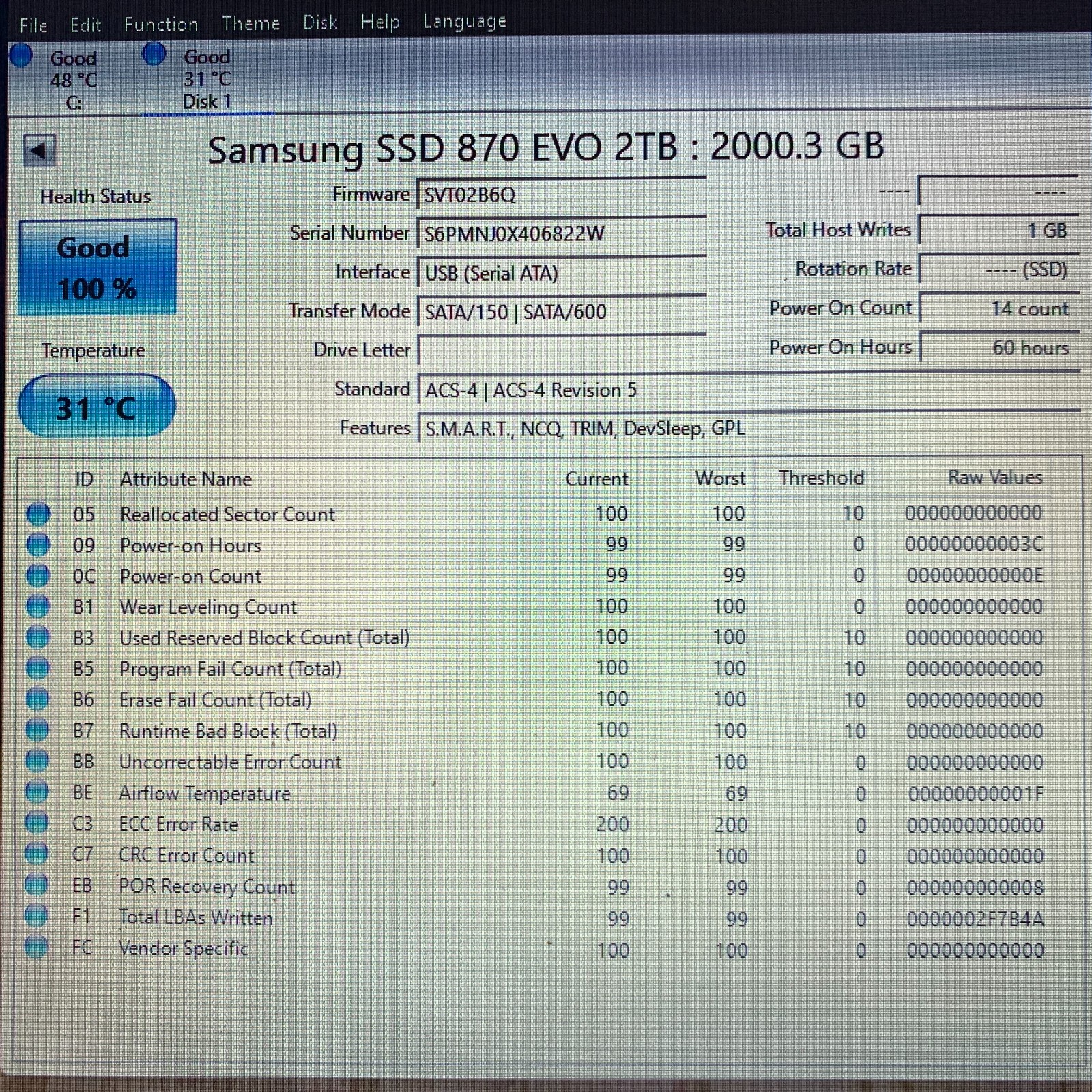Screen dimensions: 1092x1092
Task: Click the ECC Error Rate current value 200
Action: pos(612,824)
